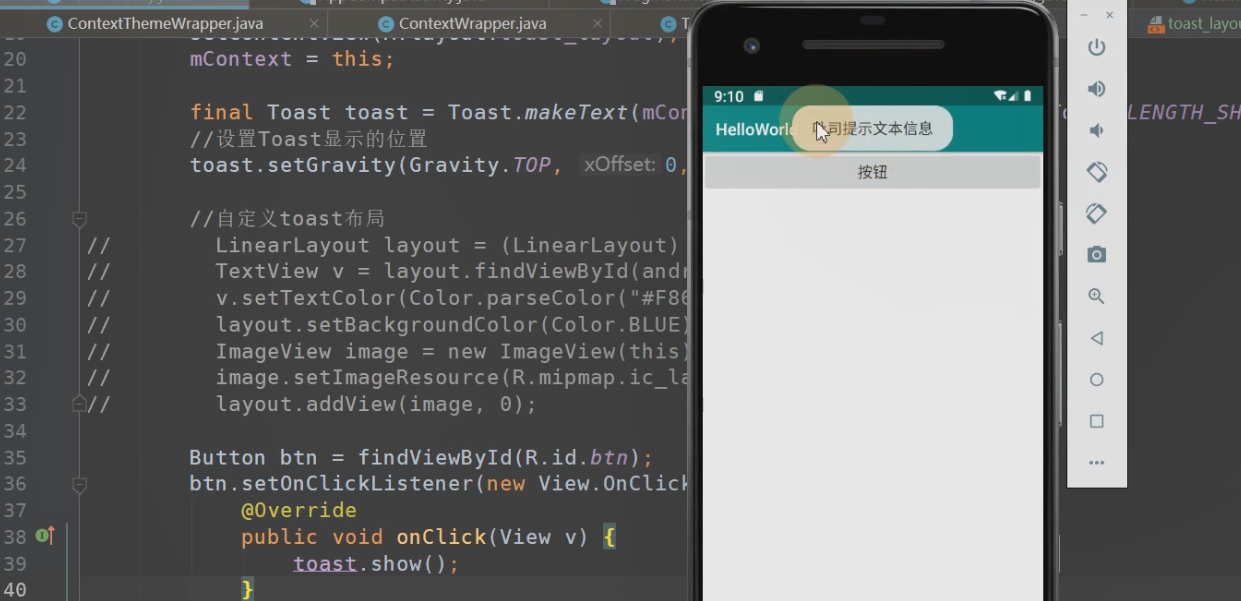The image size is (1241, 601).
Task: Click the 'makeText' method call on line 22
Action: click(576, 112)
